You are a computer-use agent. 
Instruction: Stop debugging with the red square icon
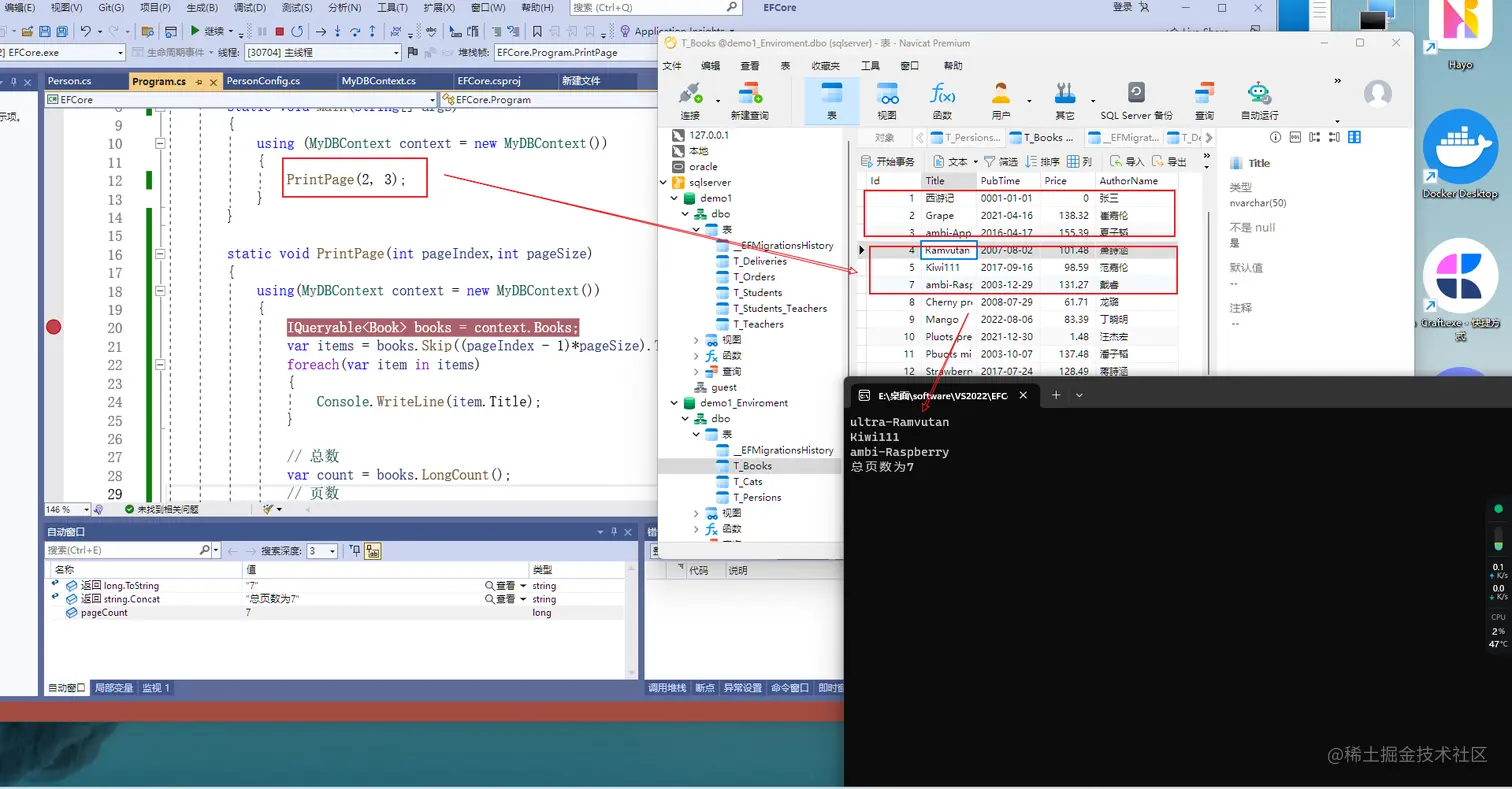pyautogui.click(x=279, y=32)
